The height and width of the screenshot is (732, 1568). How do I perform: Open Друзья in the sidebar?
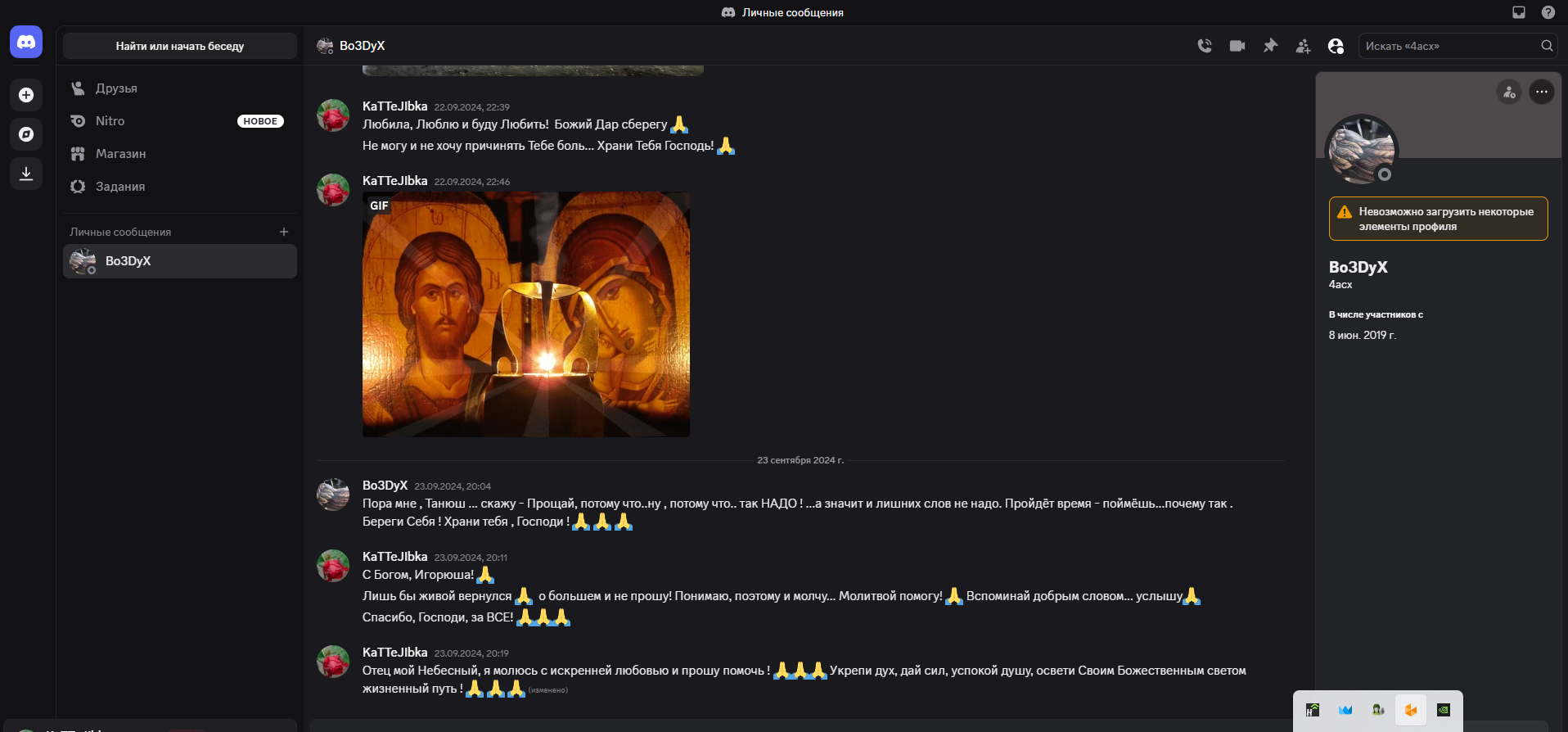click(180, 88)
